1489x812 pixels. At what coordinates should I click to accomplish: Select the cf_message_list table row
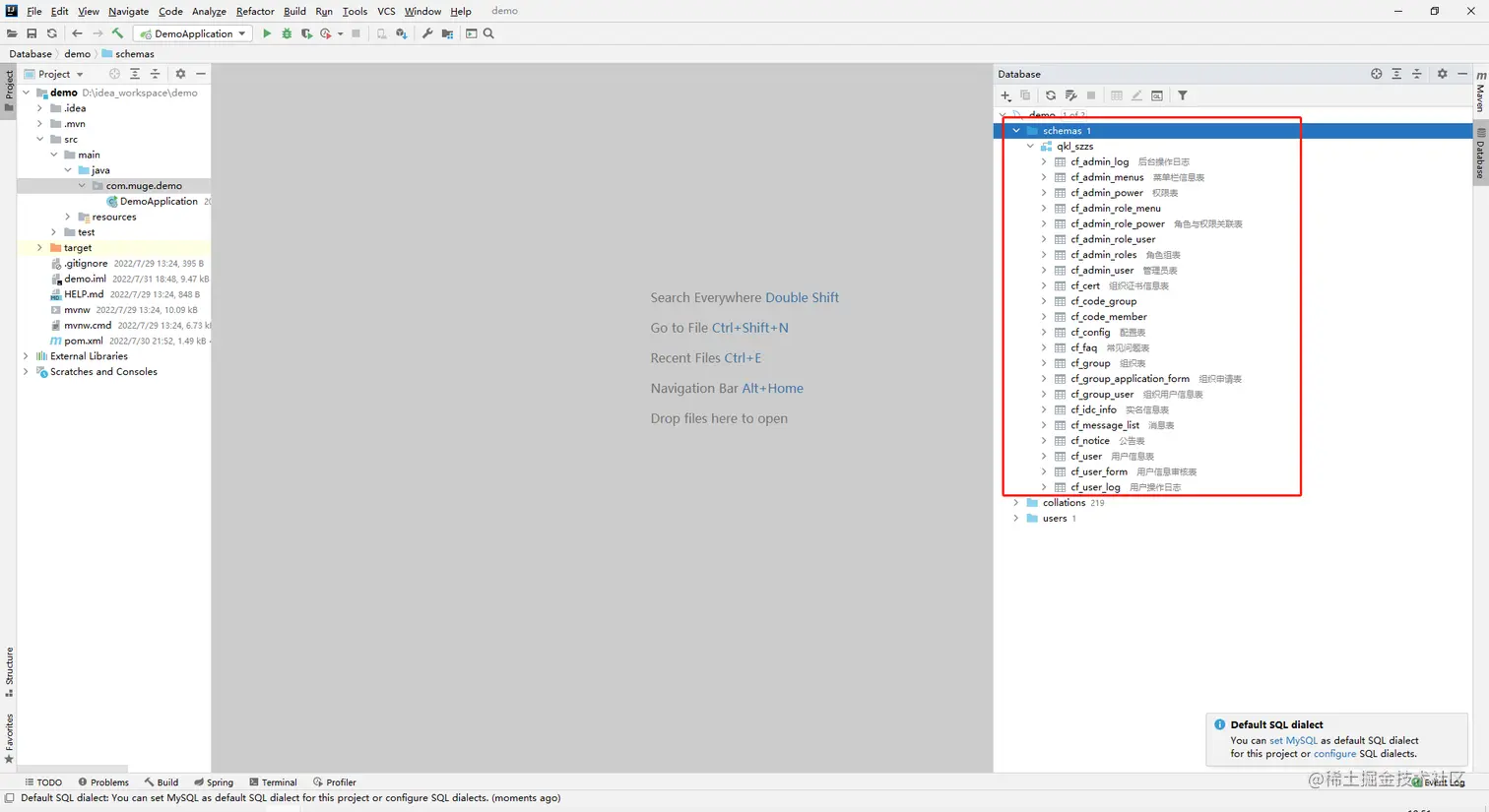coord(1104,425)
